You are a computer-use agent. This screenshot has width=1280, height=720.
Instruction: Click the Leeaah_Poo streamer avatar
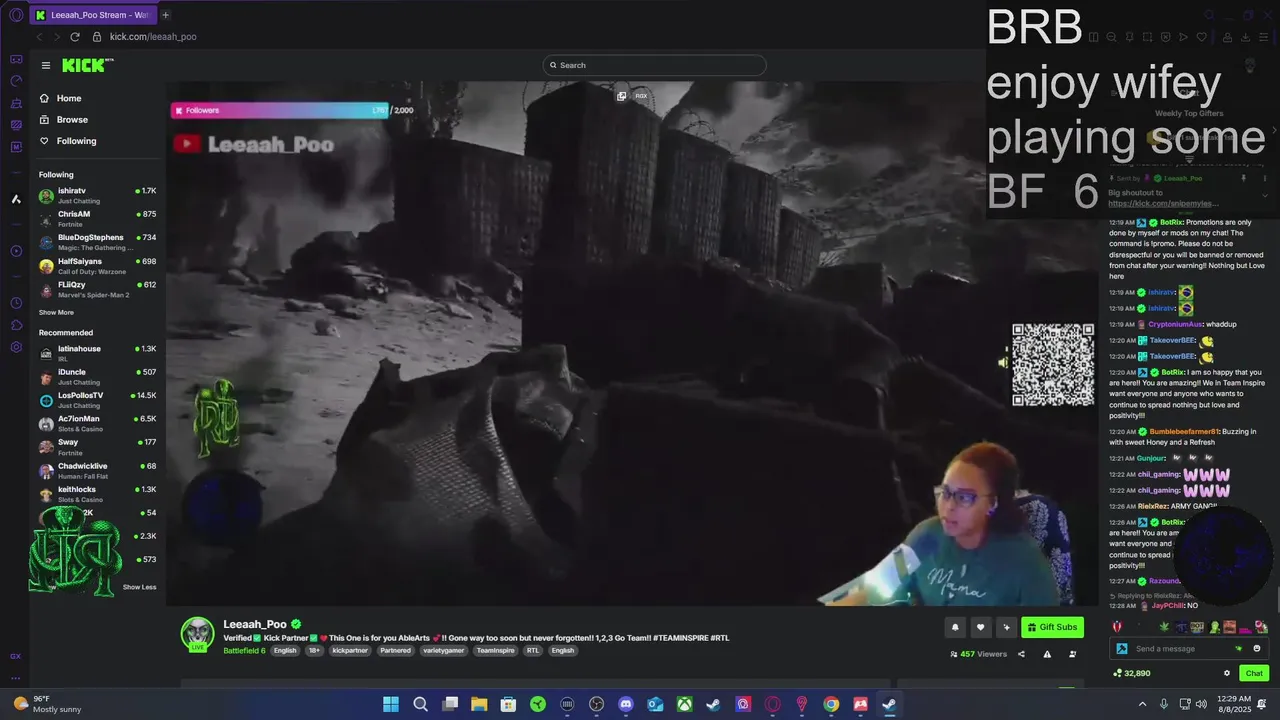[x=197, y=634]
